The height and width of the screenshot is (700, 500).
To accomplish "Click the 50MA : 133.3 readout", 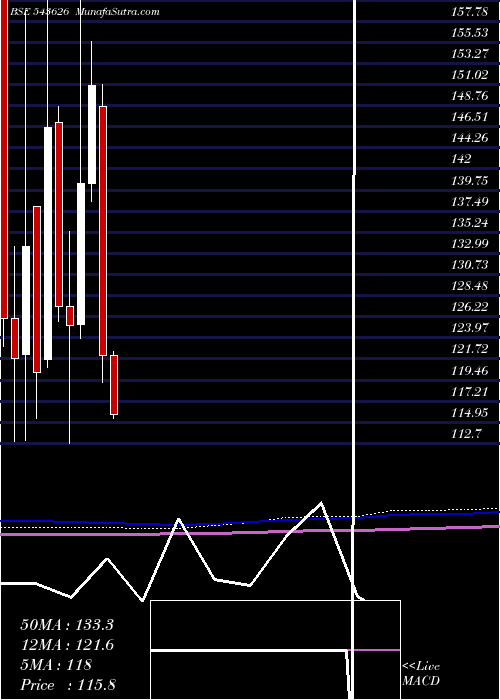I will tap(67, 625).
